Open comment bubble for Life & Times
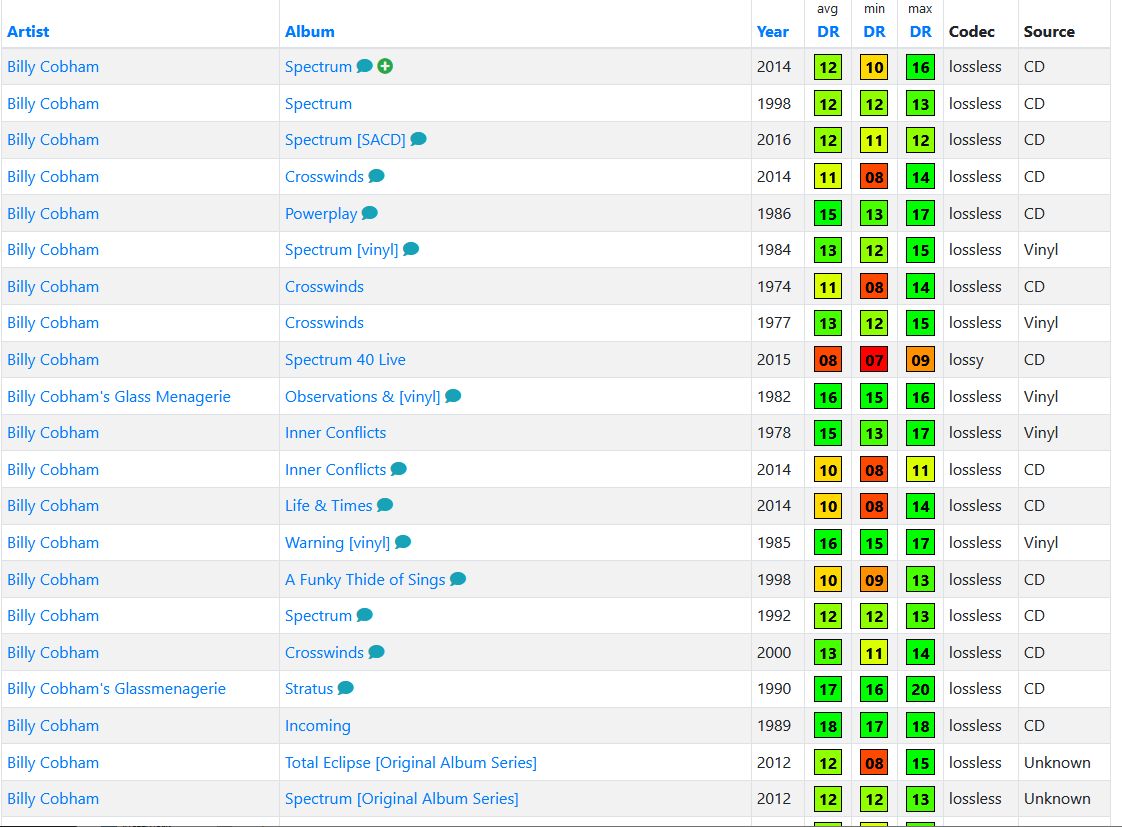The width and height of the screenshot is (1122, 827). 385,505
